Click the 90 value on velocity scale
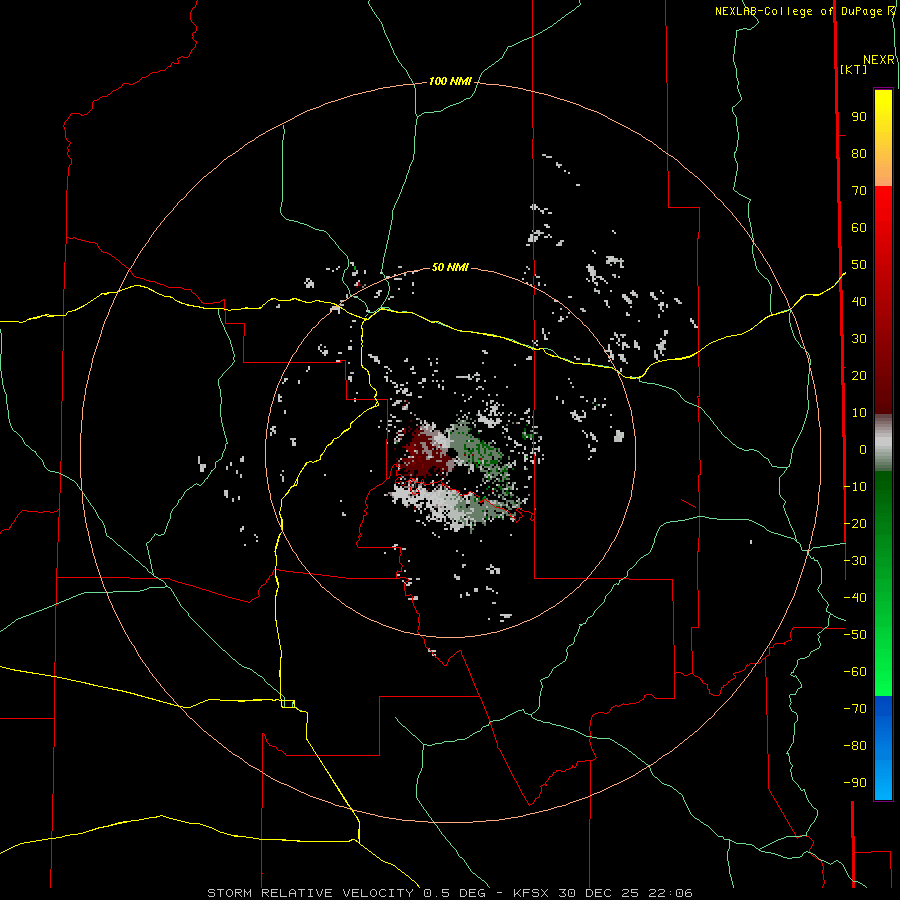The width and height of the screenshot is (900, 900). tap(859, 117)
